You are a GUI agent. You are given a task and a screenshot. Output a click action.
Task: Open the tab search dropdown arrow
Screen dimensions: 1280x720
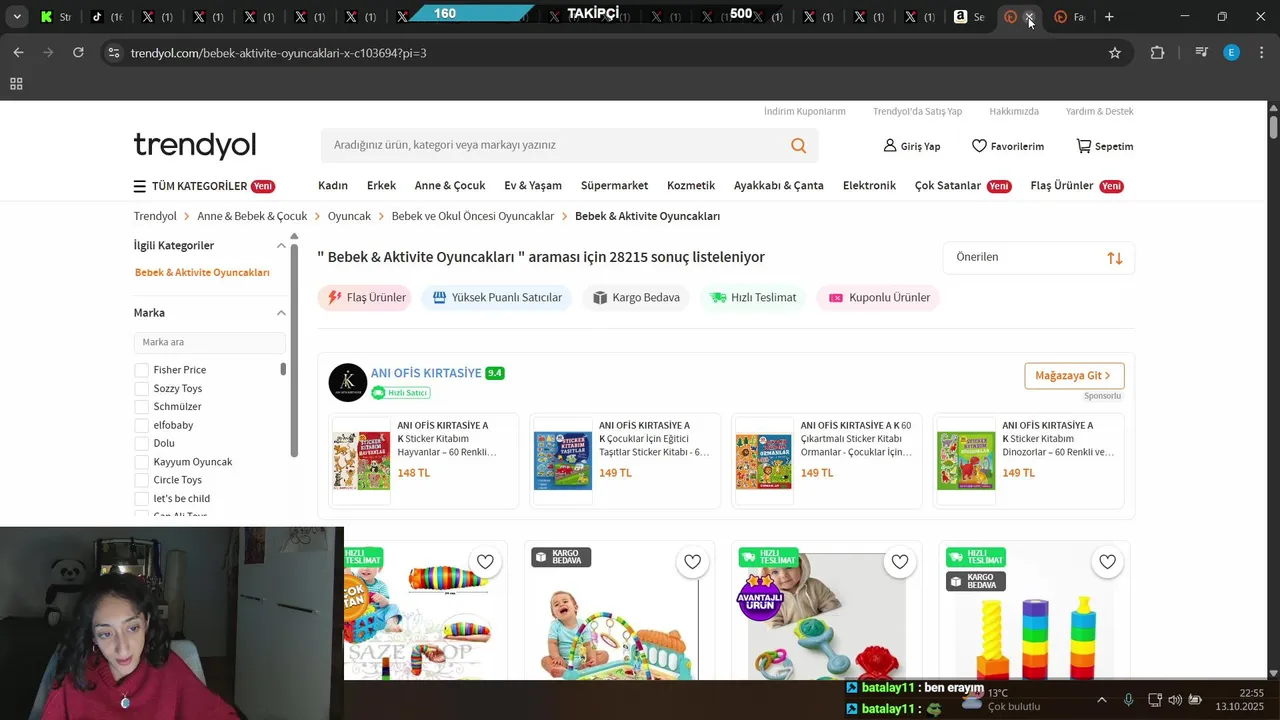[16, 17]
